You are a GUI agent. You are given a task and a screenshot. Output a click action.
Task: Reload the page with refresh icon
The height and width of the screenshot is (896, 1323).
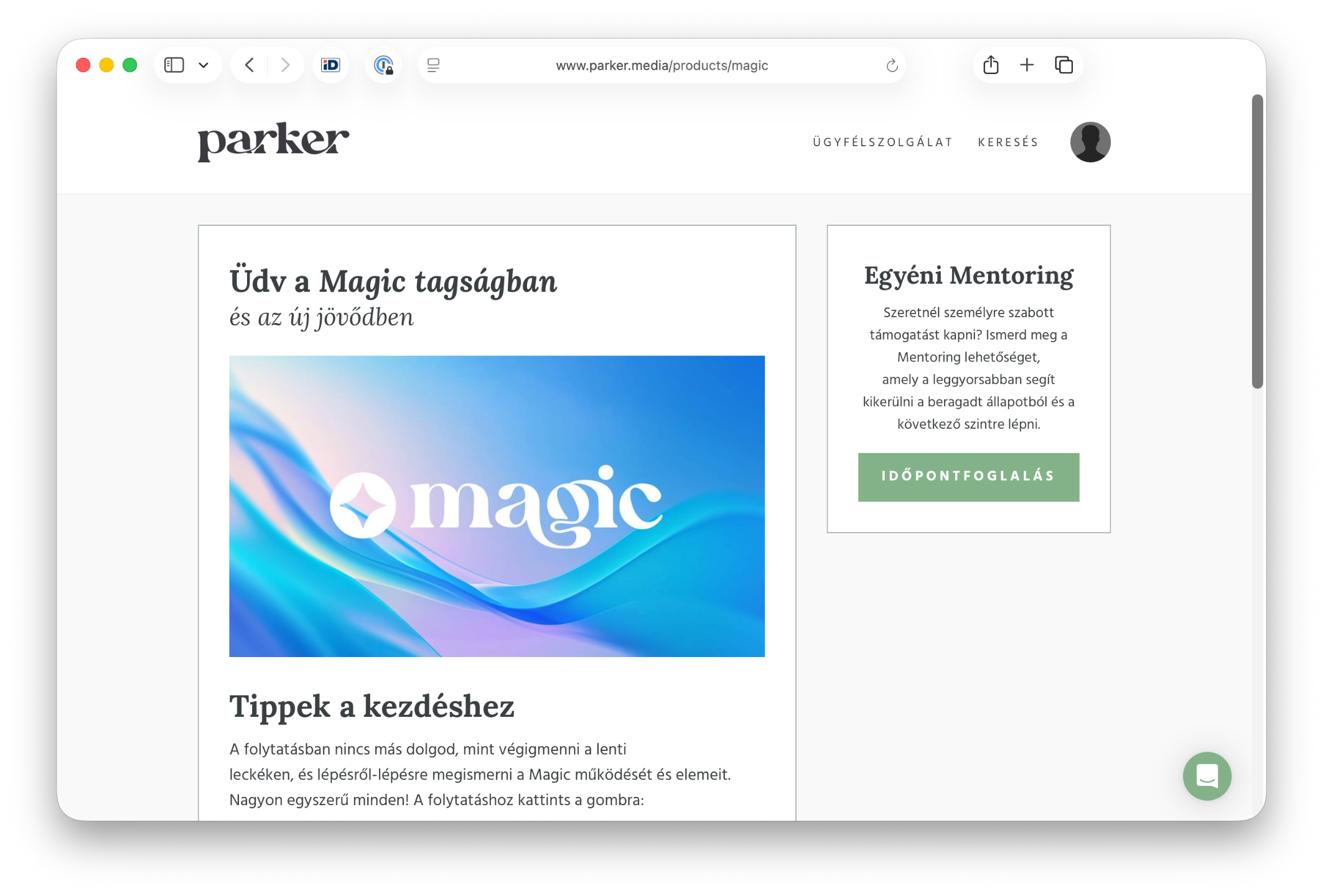(x=892, y=65)
